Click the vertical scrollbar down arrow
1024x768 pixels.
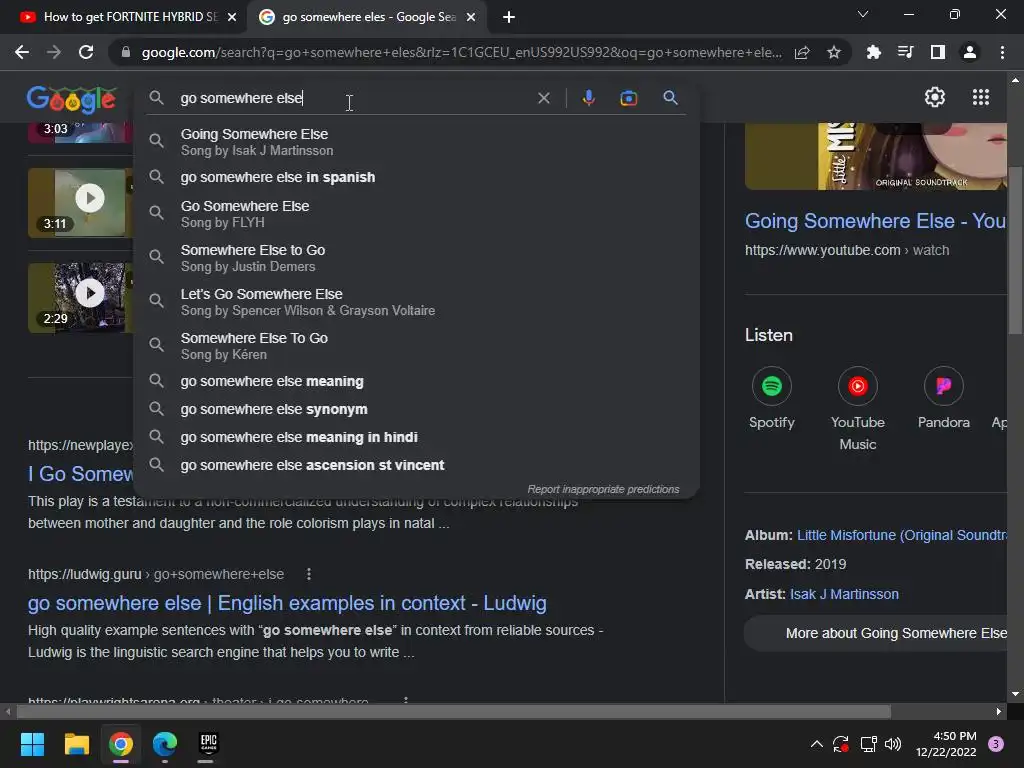(x=1015, y=694)
